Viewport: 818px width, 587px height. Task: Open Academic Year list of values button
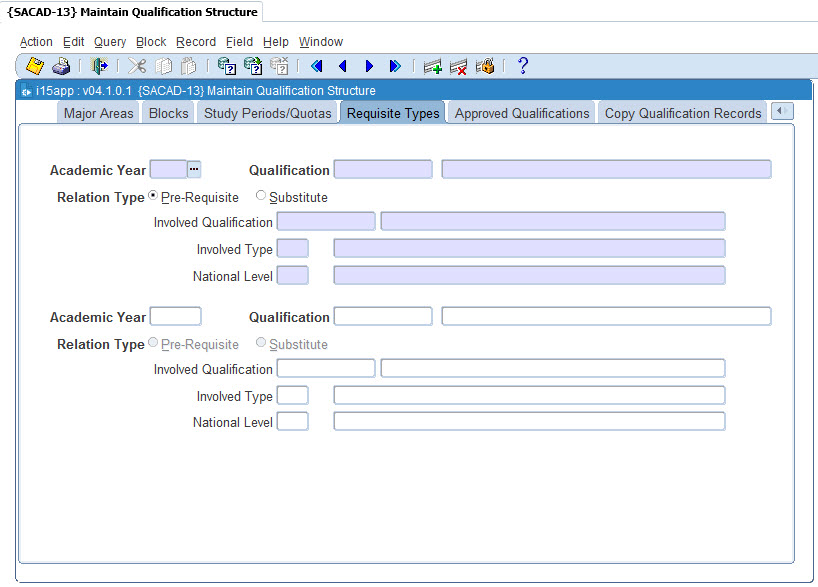click(194, 170)
